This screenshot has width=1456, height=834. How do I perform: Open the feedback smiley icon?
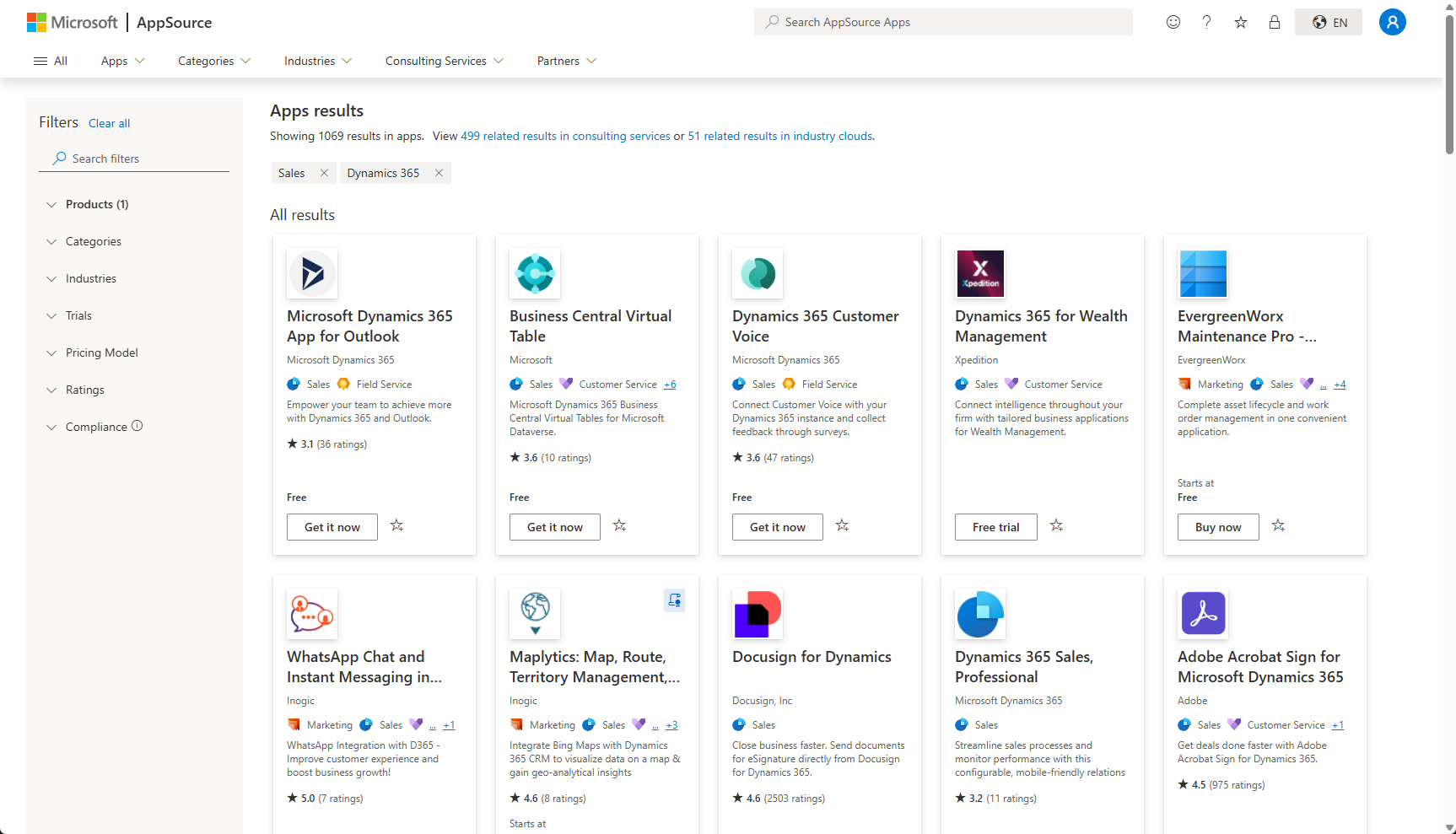[x=1173, y=22]
